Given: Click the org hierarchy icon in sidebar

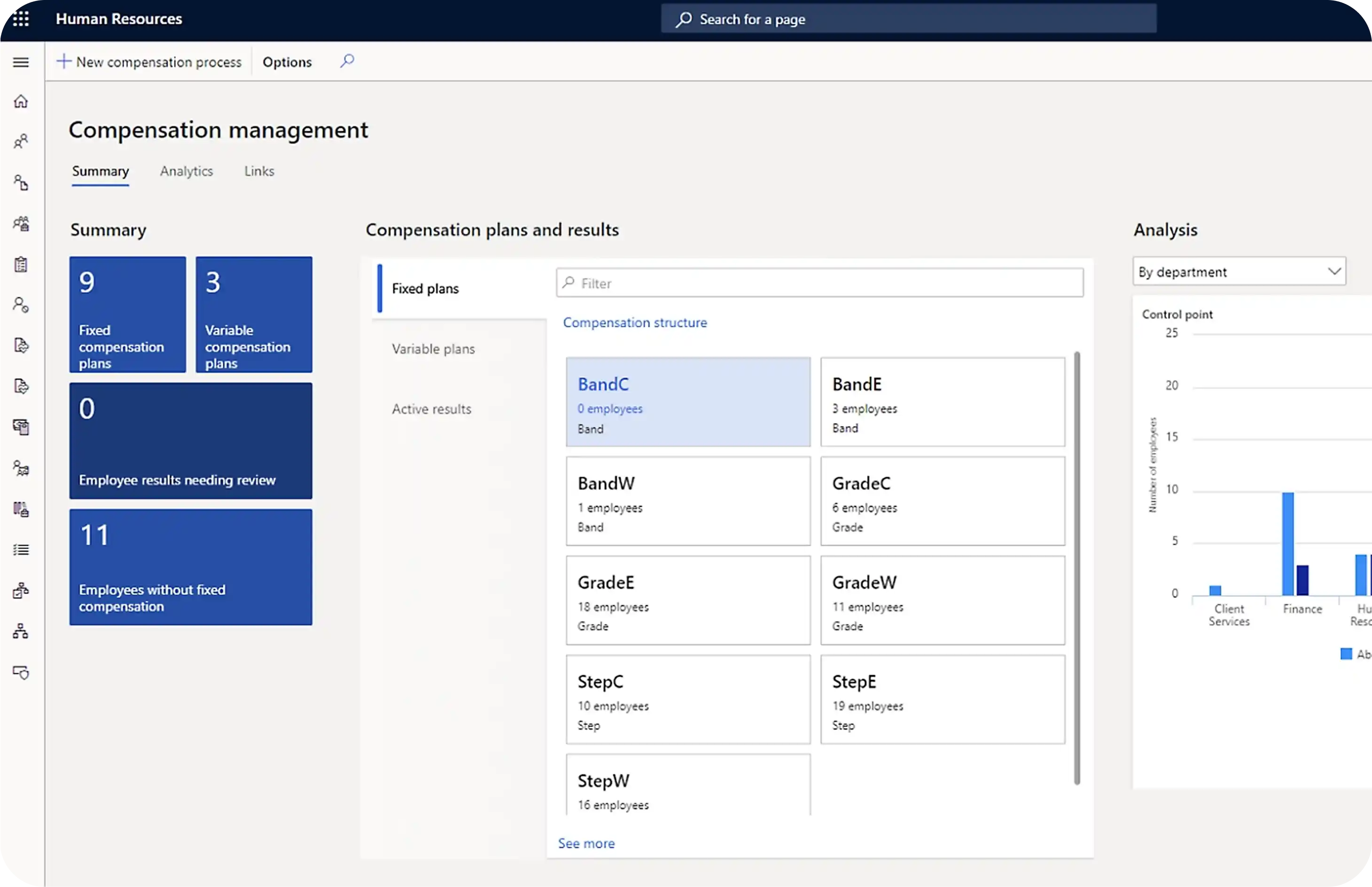Looking at the screenshot, I should coord(21,630).
